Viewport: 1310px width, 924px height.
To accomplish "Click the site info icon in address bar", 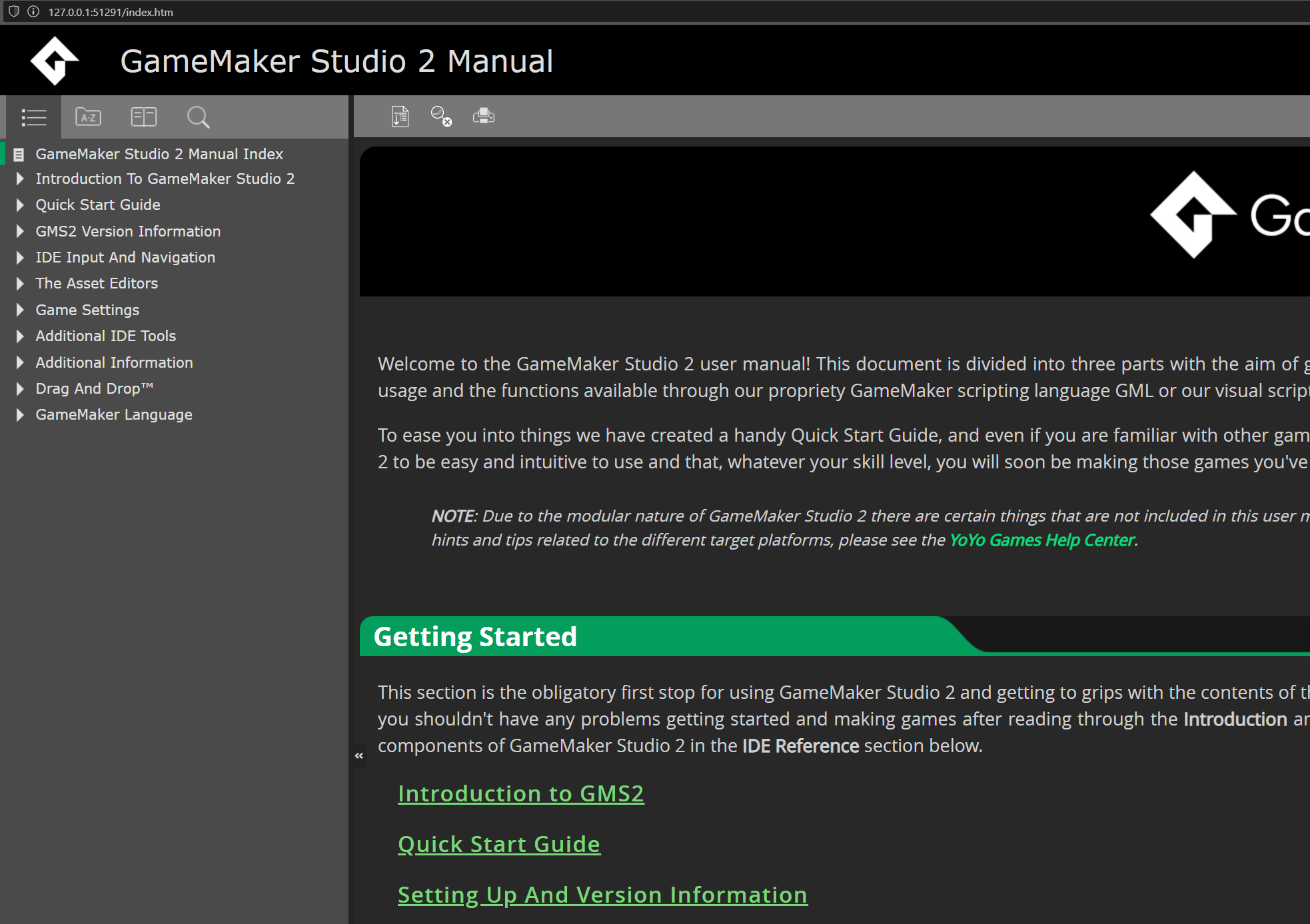I will click(x=33, y=11).
